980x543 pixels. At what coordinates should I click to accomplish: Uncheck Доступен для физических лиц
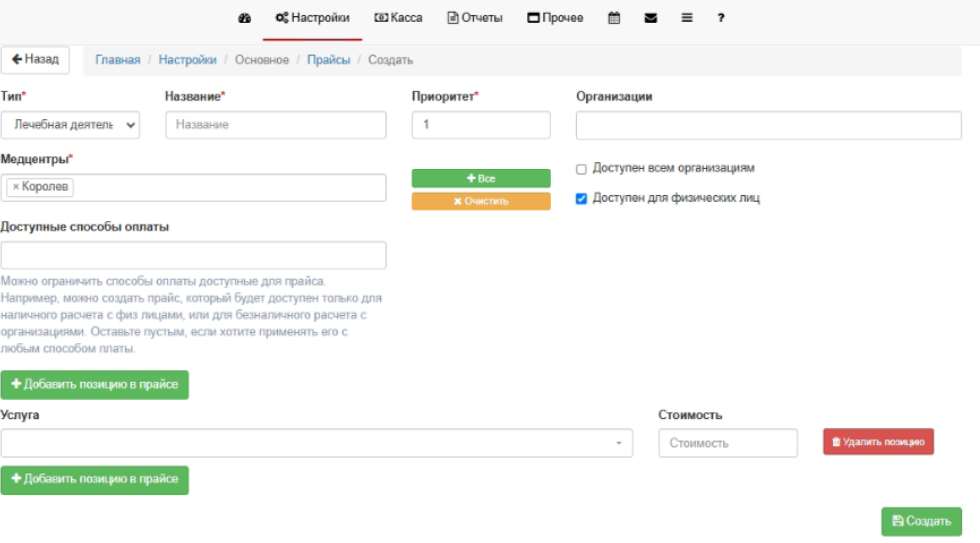[581, 199]
